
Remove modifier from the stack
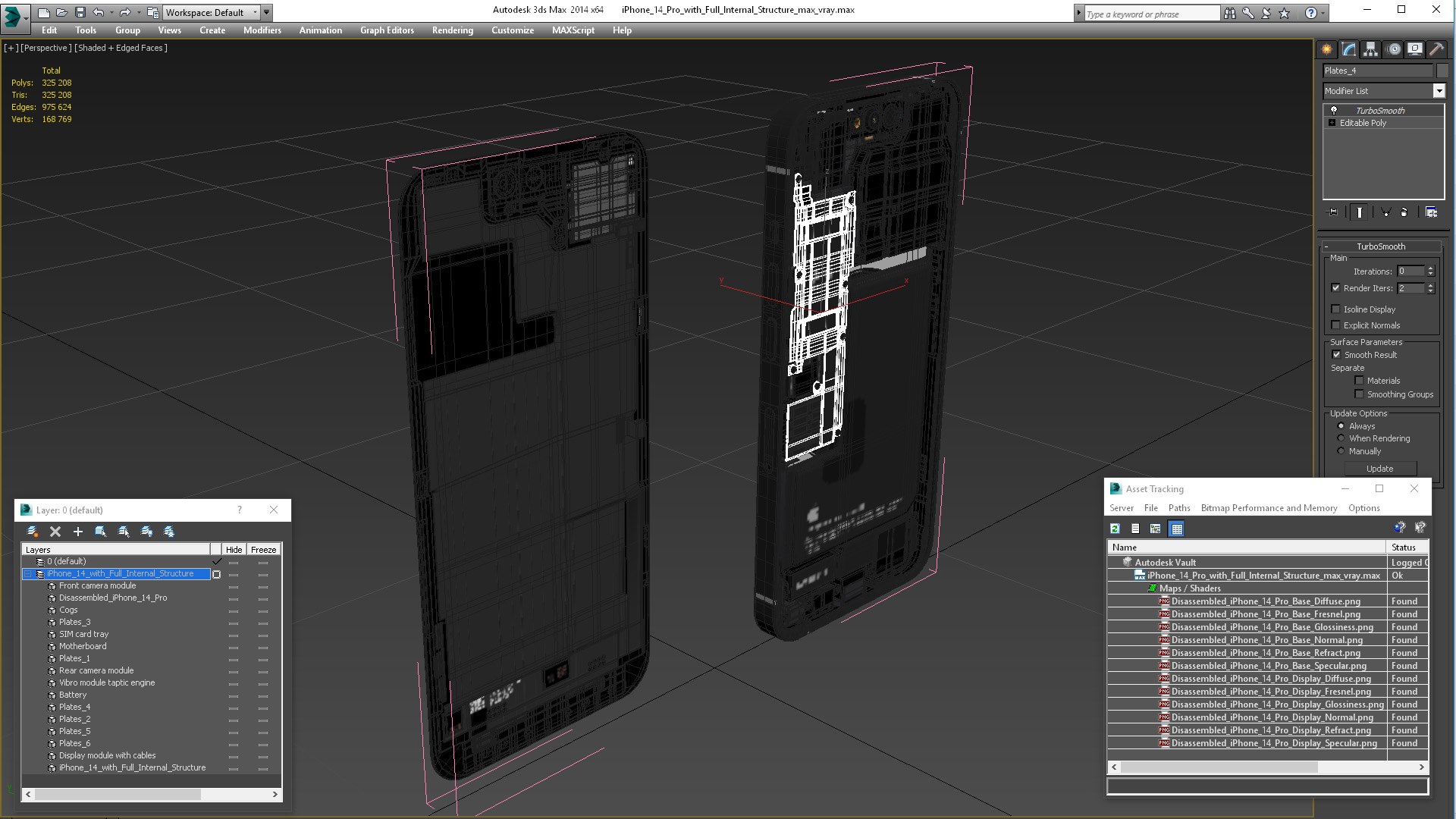tap(1404, 212)
